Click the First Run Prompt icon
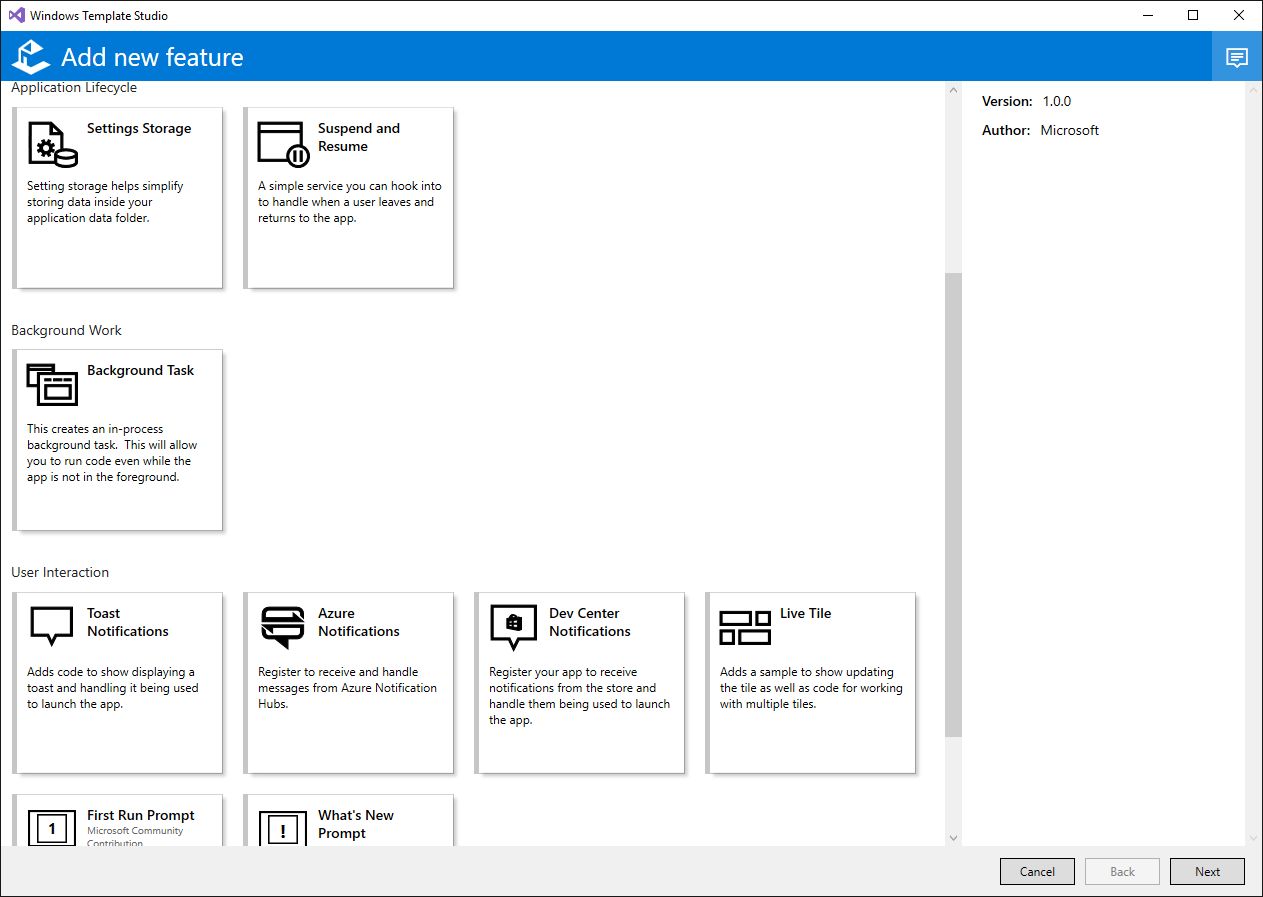 point(52,828)
